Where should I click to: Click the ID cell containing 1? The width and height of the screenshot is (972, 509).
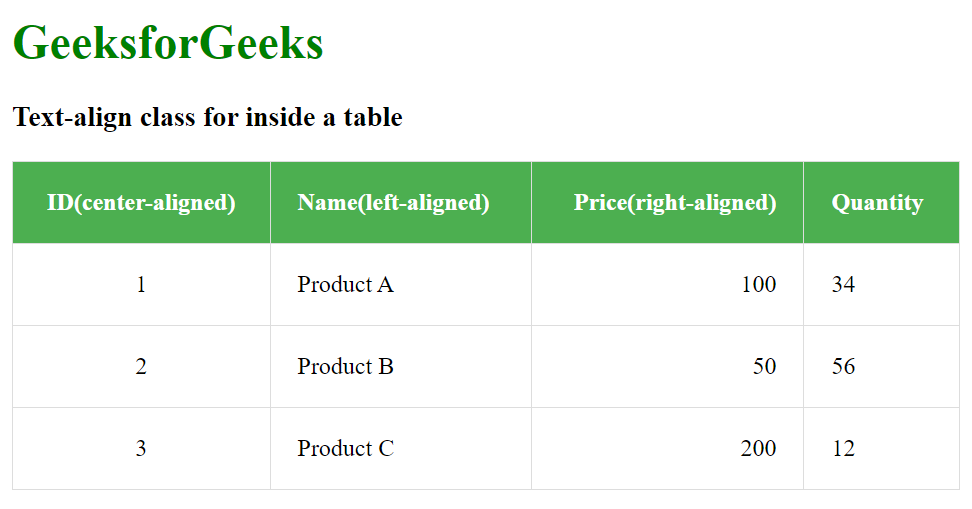(x=141, y=285)
